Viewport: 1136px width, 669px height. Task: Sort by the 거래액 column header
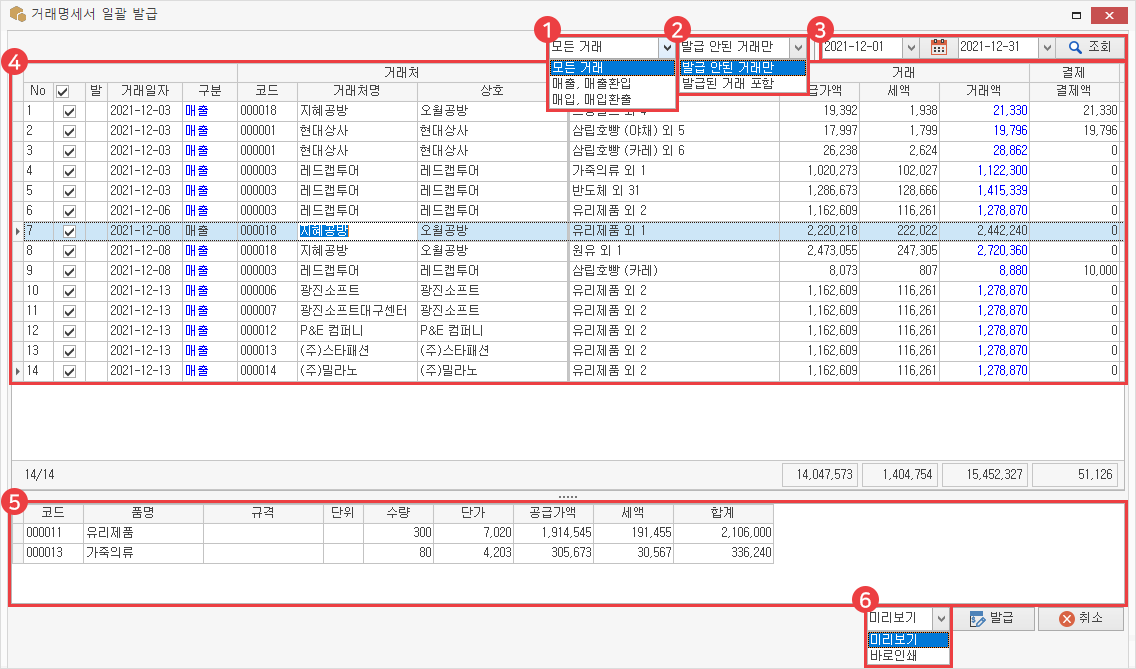[x=984, y=91]
